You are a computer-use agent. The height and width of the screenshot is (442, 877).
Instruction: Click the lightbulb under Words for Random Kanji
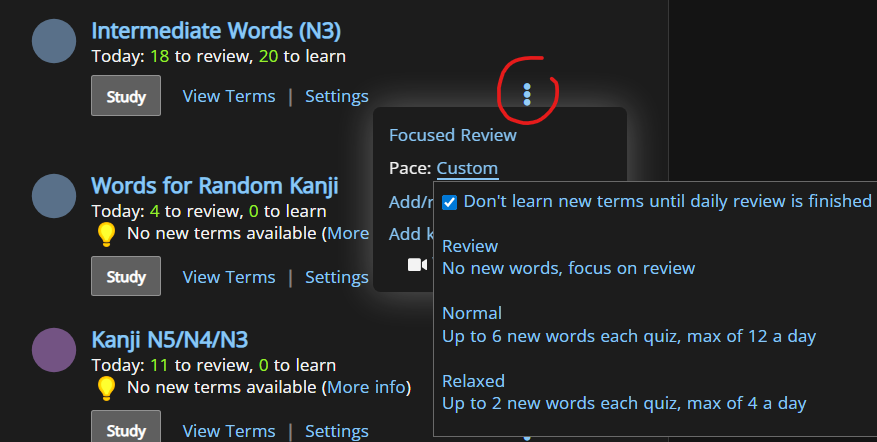click(x=106, y=234)
